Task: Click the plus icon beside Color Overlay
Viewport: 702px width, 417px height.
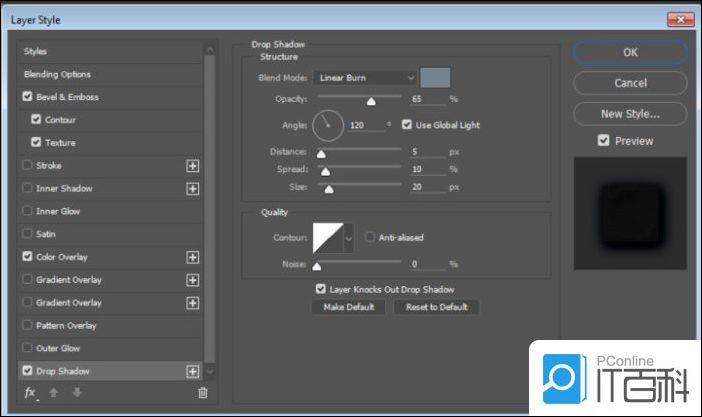Action: [x=193, y=257]
